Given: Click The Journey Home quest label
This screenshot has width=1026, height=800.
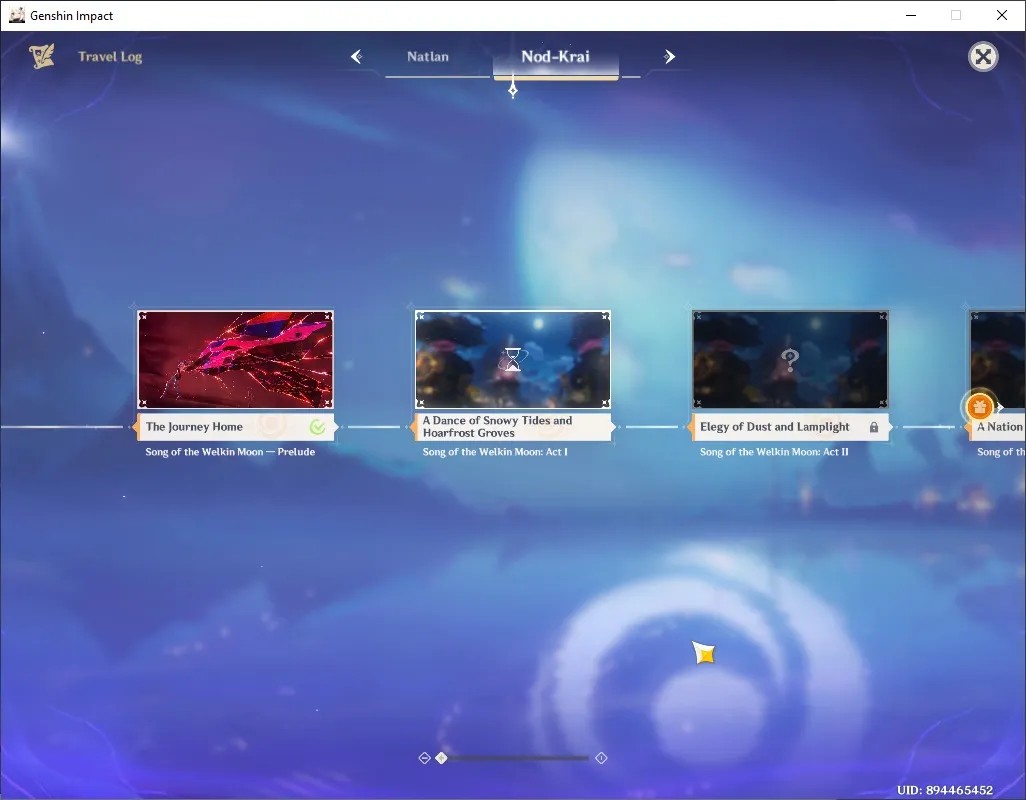Looking at the screenshot, I should [x=236, y=427].
